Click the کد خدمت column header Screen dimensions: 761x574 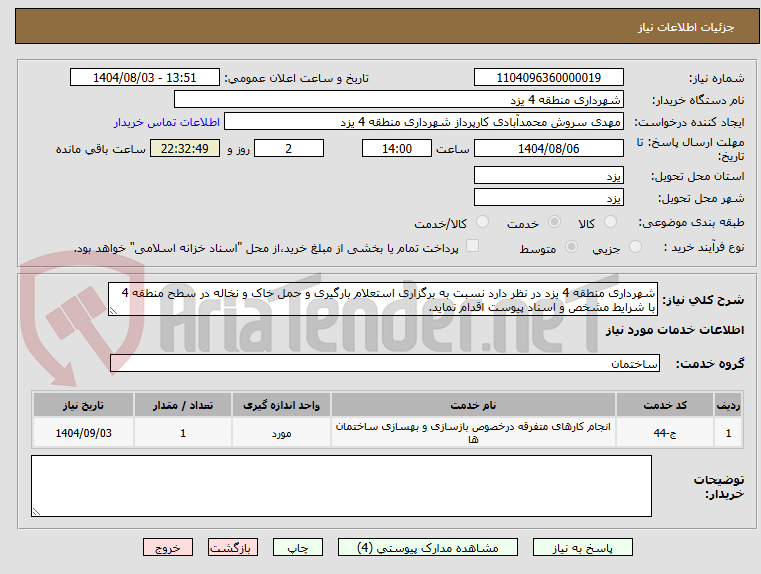664,405
